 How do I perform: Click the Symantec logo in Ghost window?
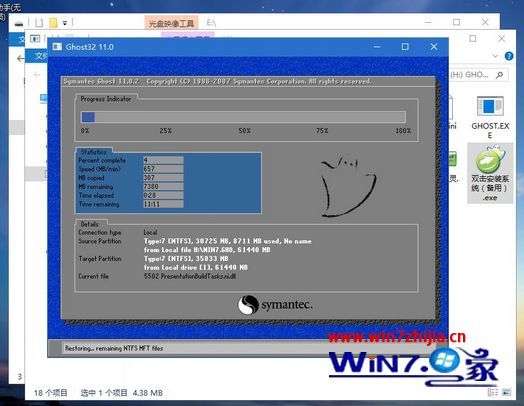point(275,305)
